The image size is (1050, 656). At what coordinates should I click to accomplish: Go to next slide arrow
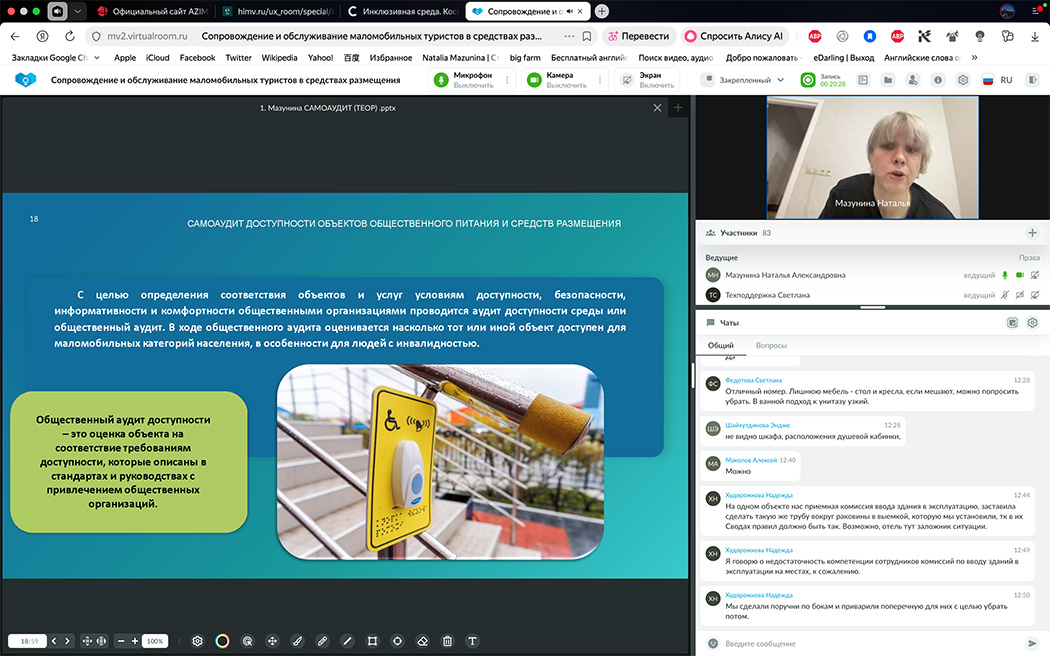coord(67,641)
